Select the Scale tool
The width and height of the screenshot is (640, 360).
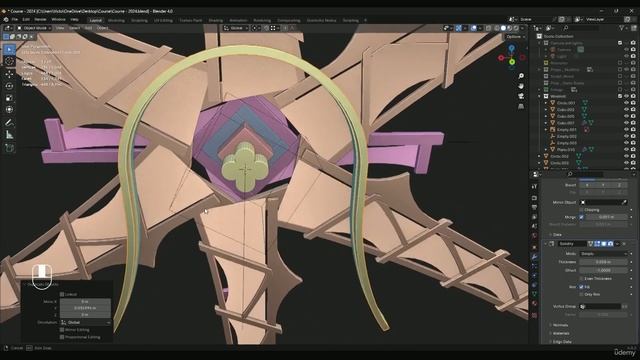(9, 98)
